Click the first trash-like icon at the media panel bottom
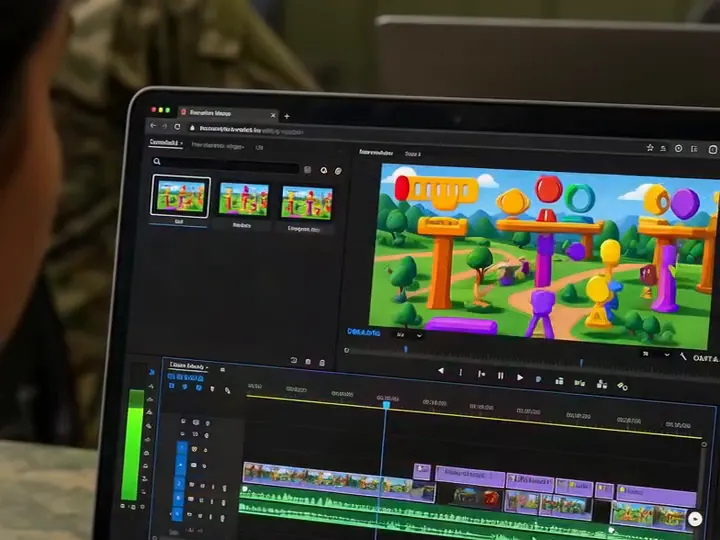Viewport: 720px width, 540px height. pos(308,362)
